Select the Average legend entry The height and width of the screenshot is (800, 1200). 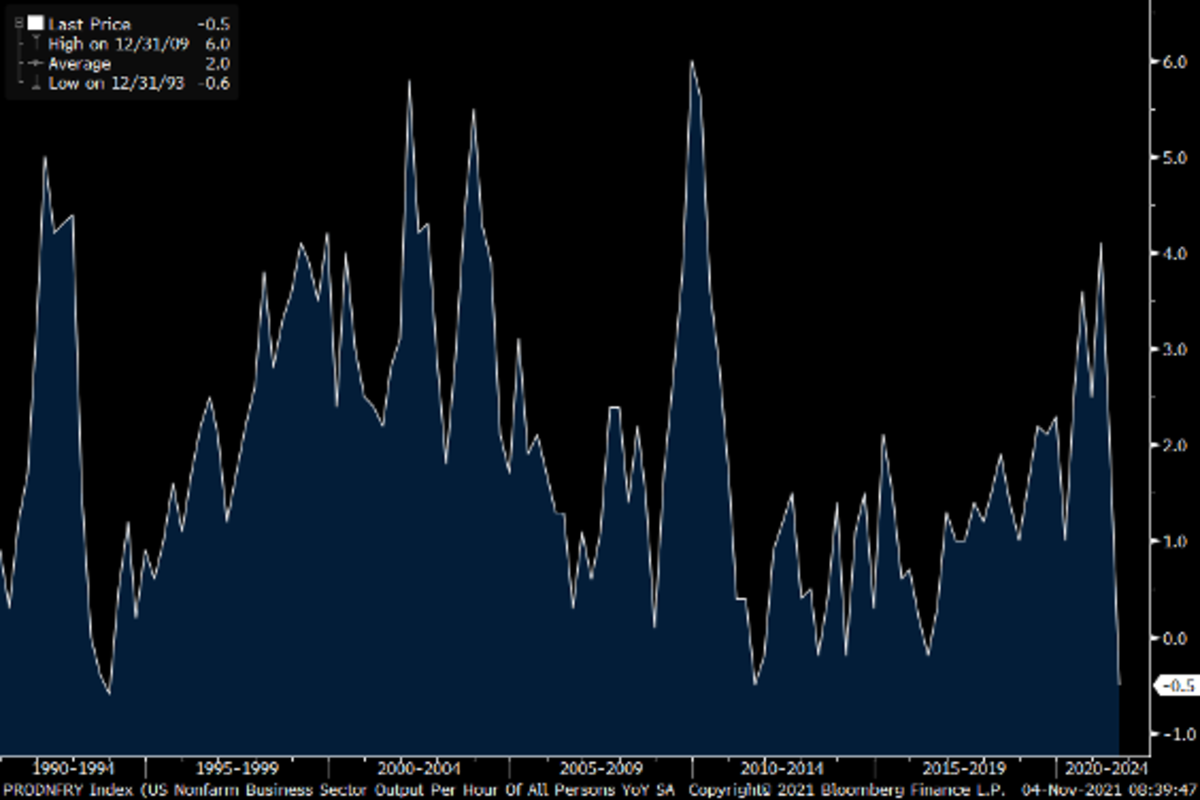pyautogui.click(x=79, y=64)
